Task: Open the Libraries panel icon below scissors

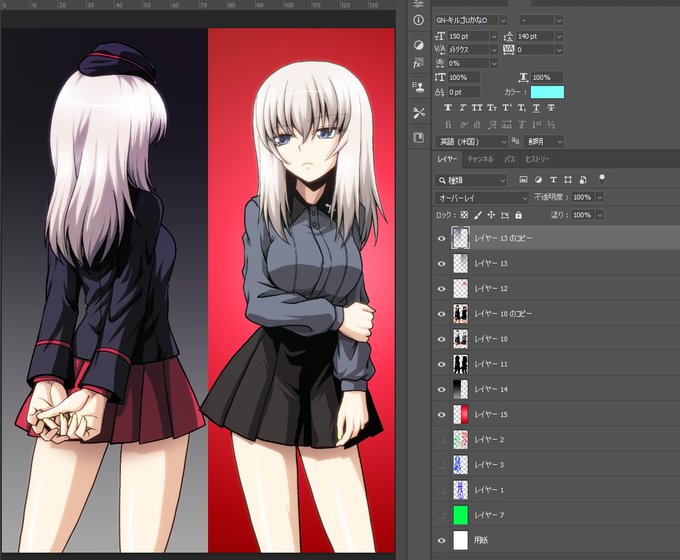Action: tap(418, 138)
